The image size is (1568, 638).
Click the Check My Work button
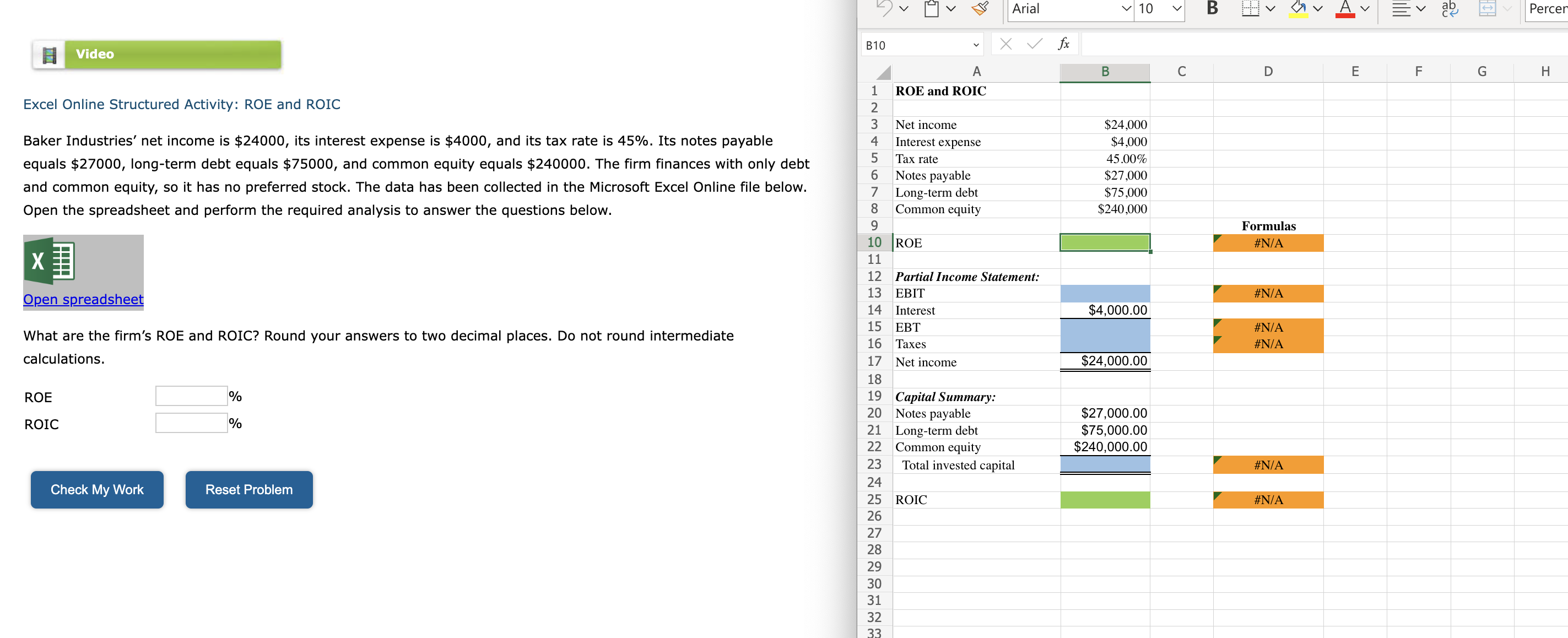click(x=97, y=489)
